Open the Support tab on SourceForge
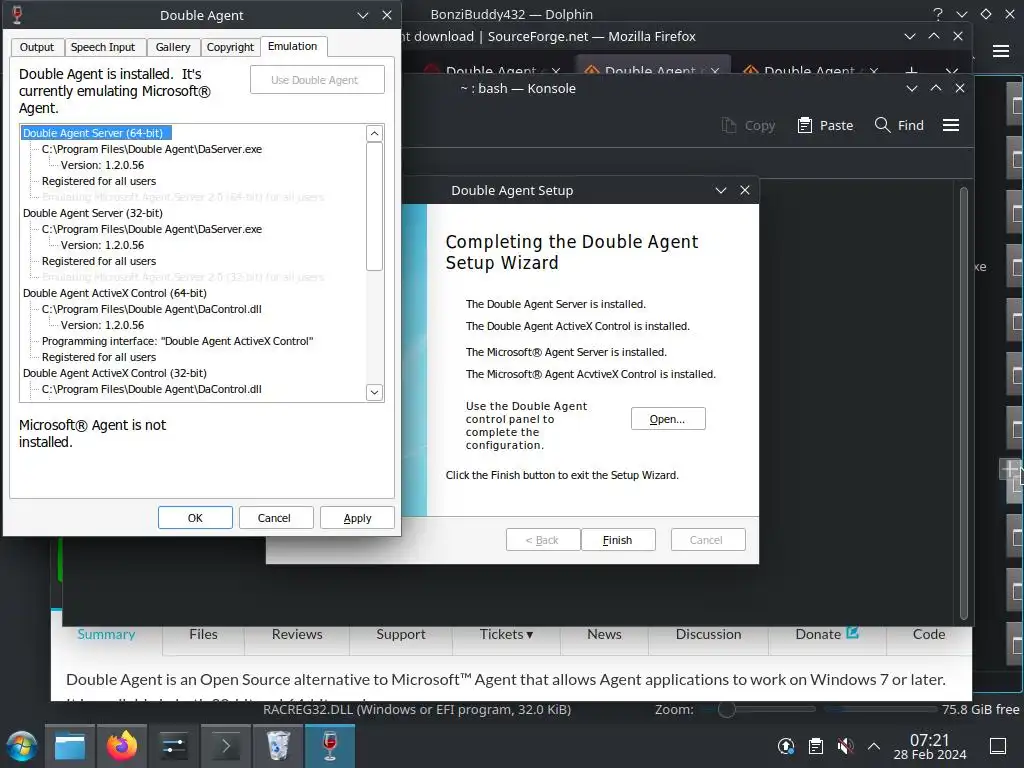Screen dimensions: 1024x768 coord(400,634)
